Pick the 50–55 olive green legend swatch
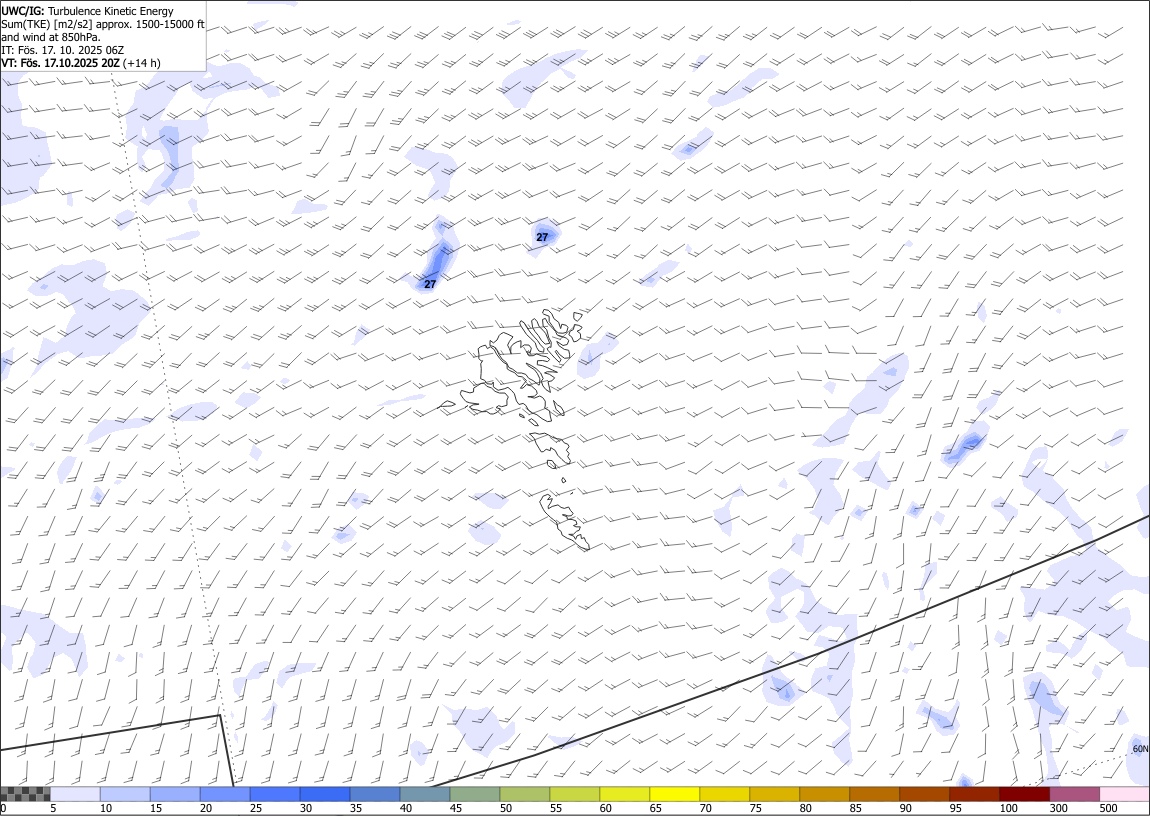 click(524, 794)
